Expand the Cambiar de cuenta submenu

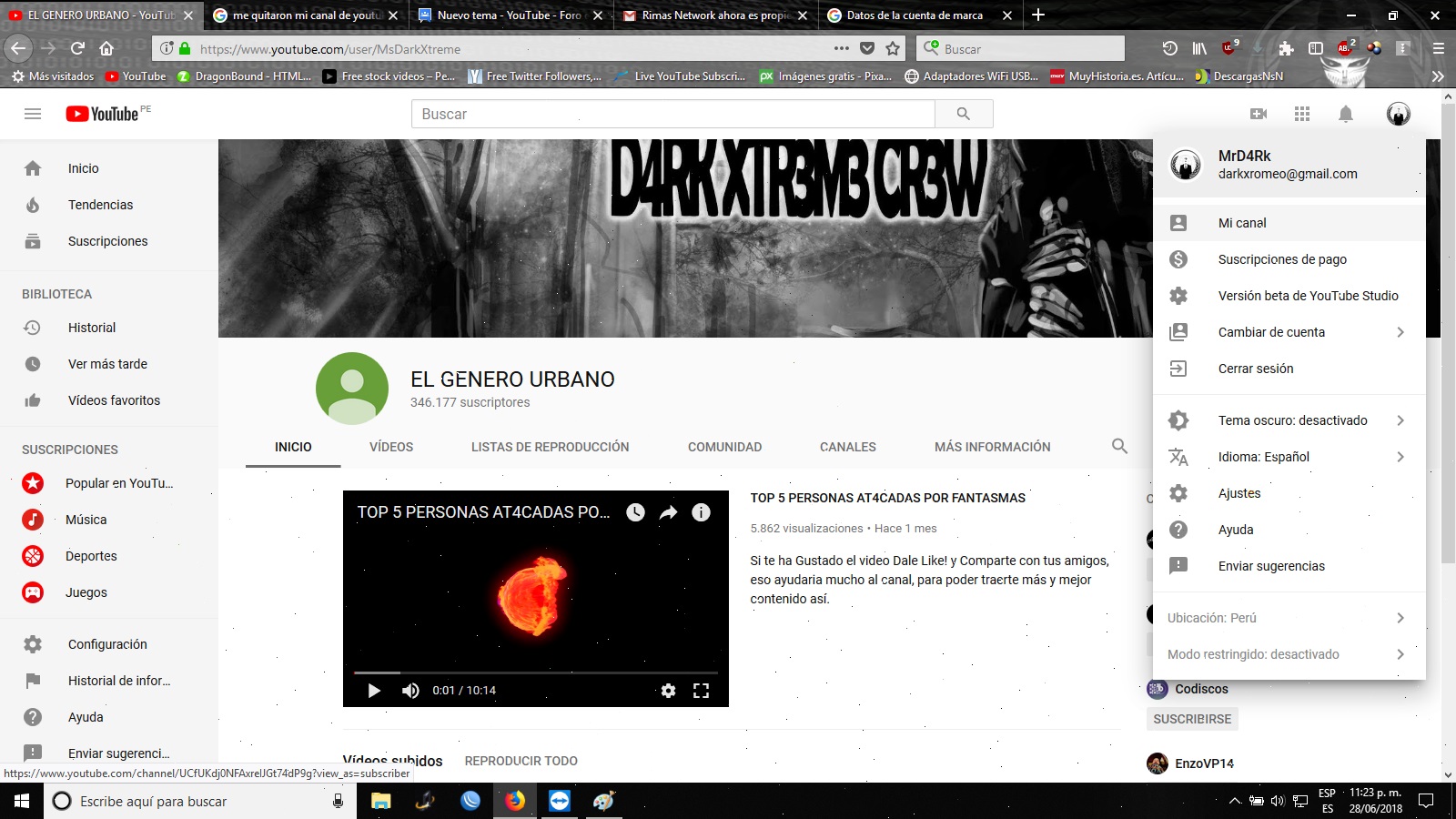[1289, 332]
